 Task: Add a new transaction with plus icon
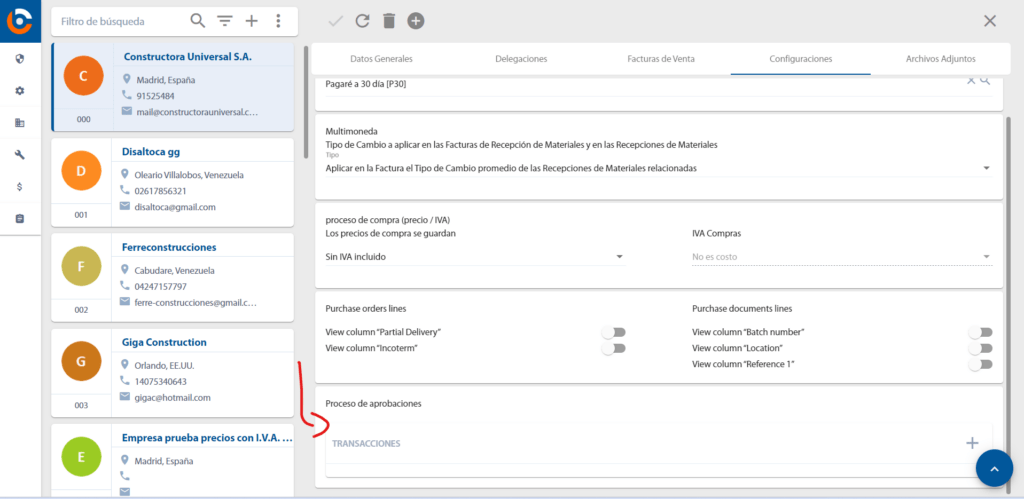(x=971, y=442)
